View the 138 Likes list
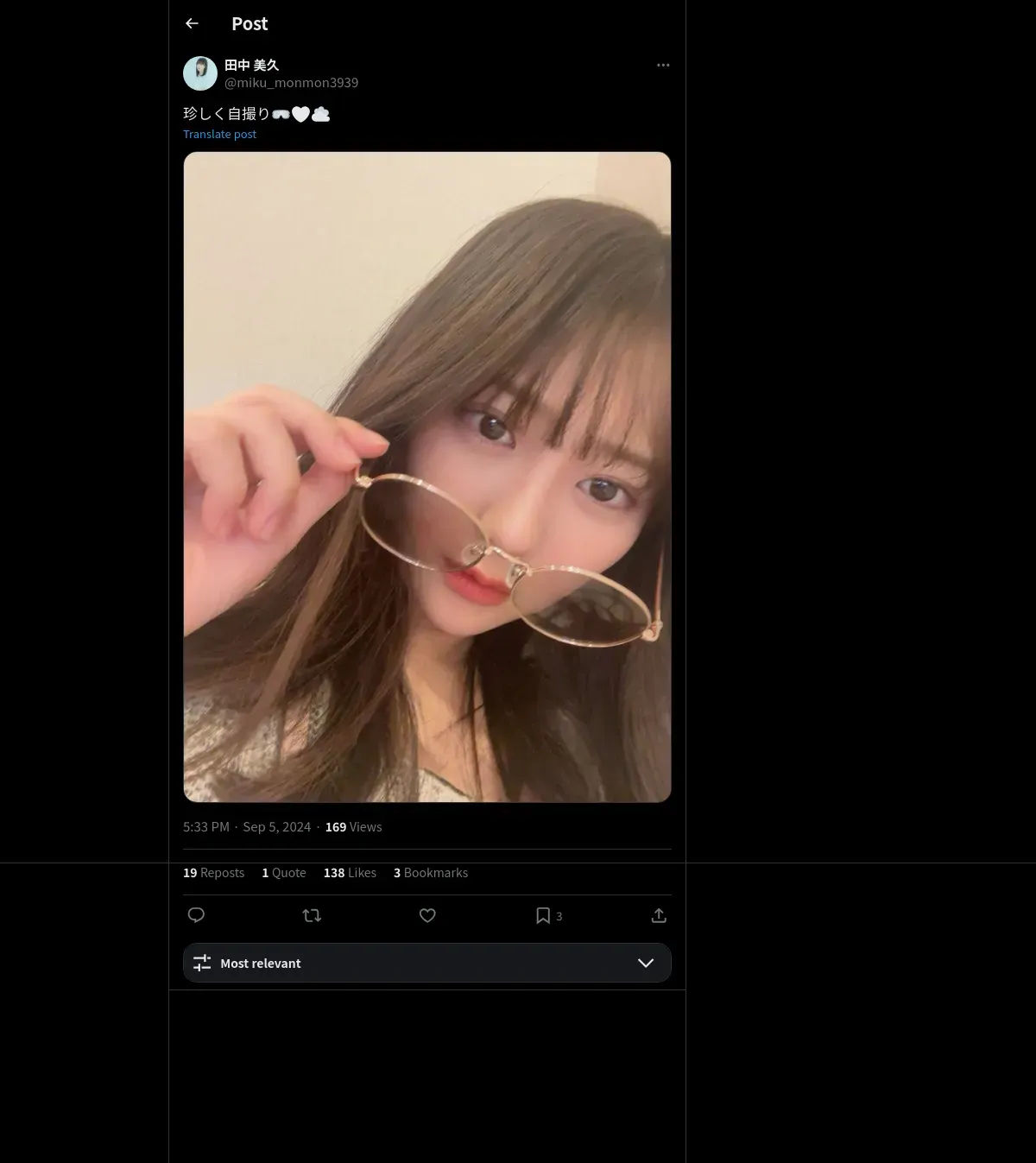The image size is (1036, 1163). [x=350, y=873]
